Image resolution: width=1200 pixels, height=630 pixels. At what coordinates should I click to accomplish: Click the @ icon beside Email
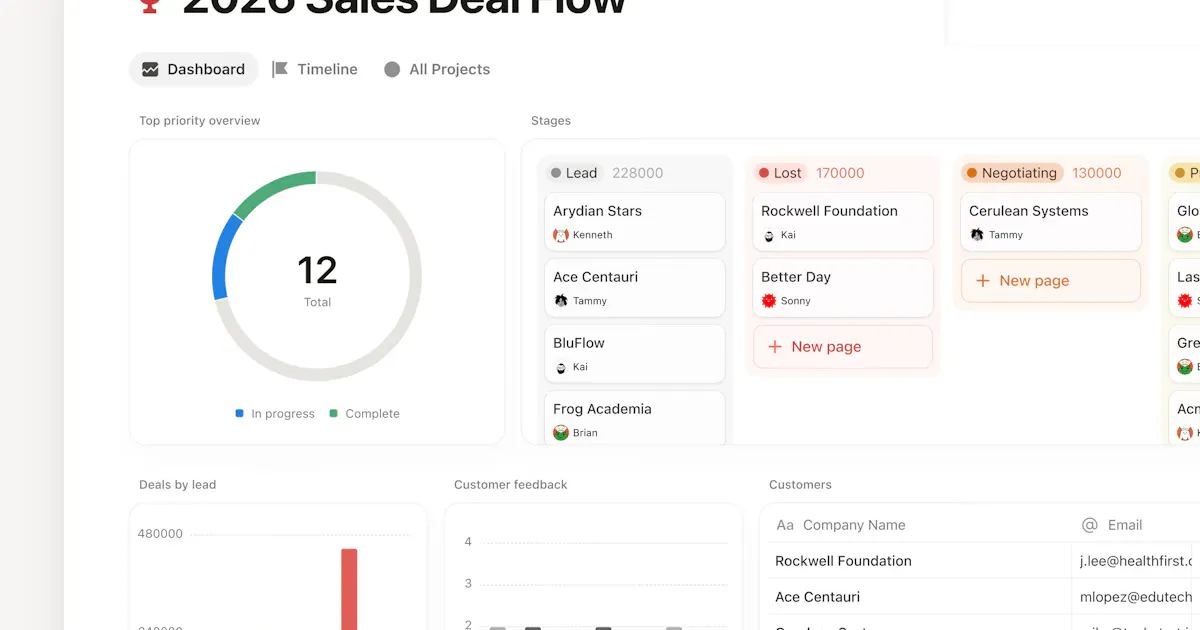coord(1090,525)
